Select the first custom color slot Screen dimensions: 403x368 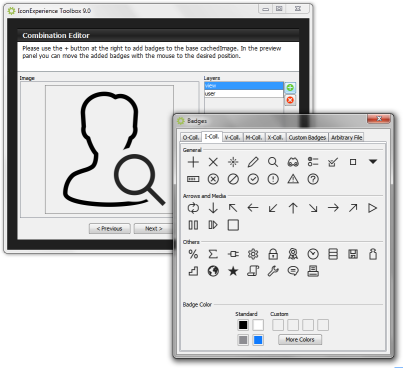[278, 325]
